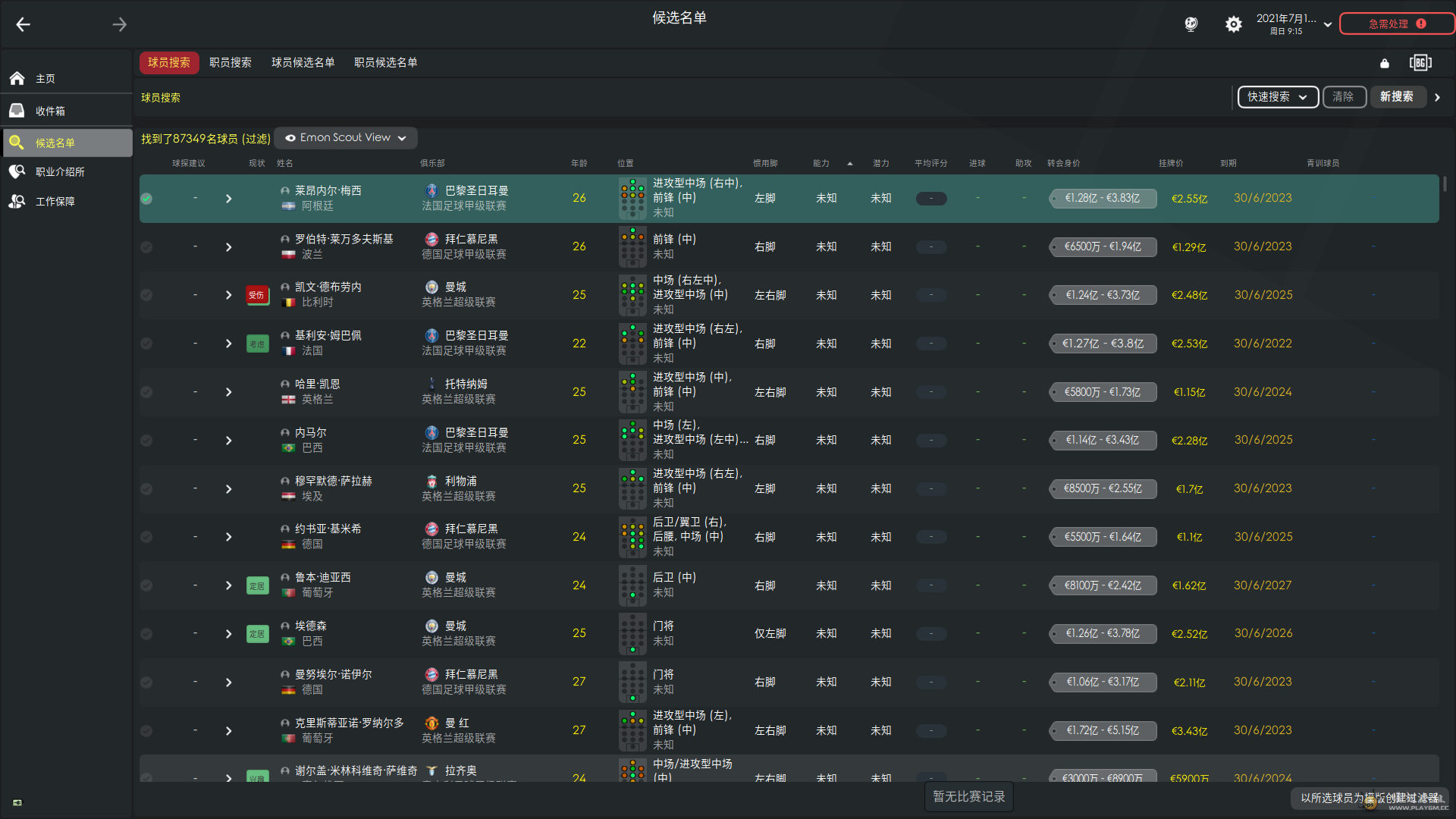Open 职业介绍所 in sidebar

click(x=59, y=172)
